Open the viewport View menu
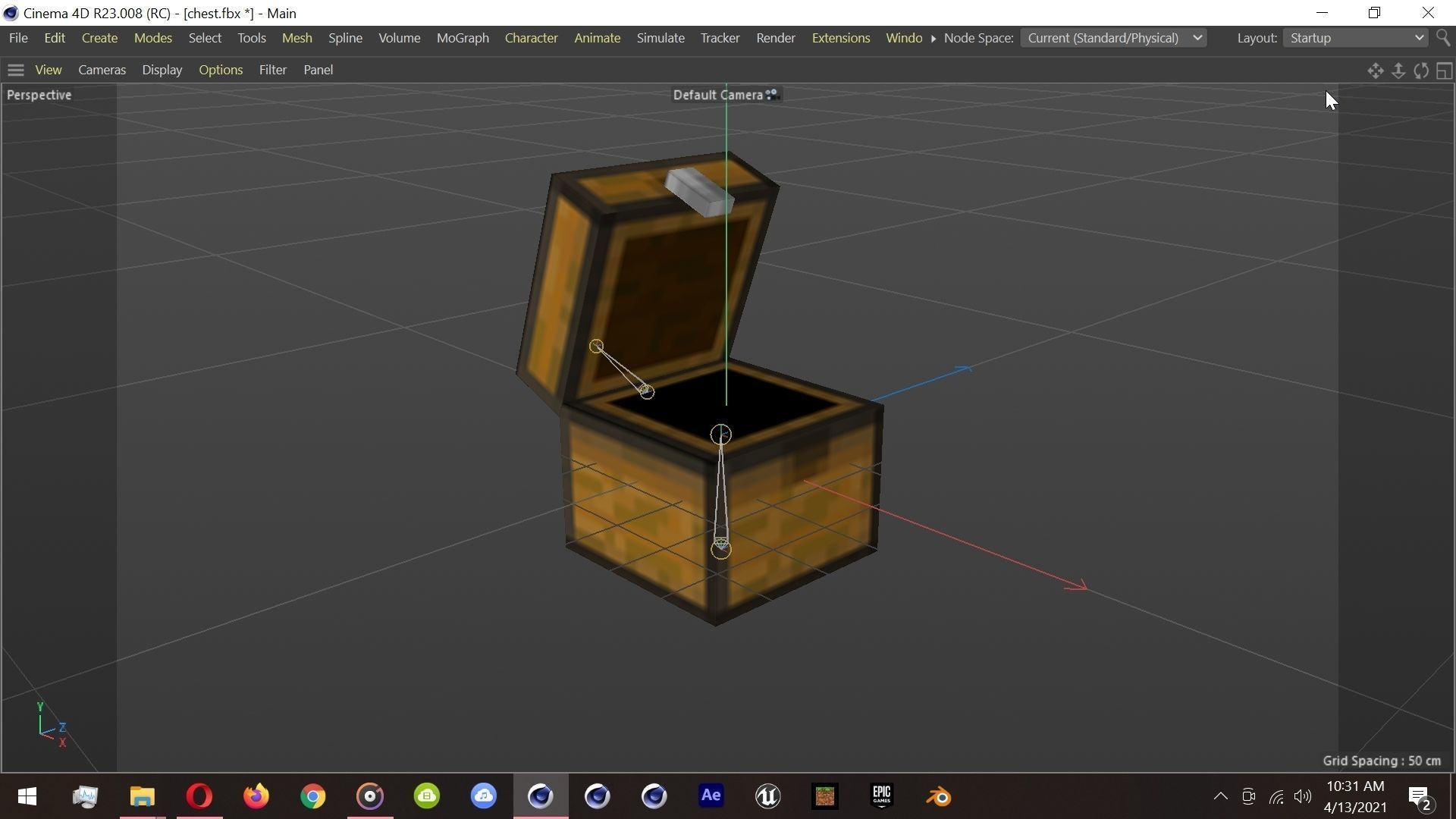 49,70
